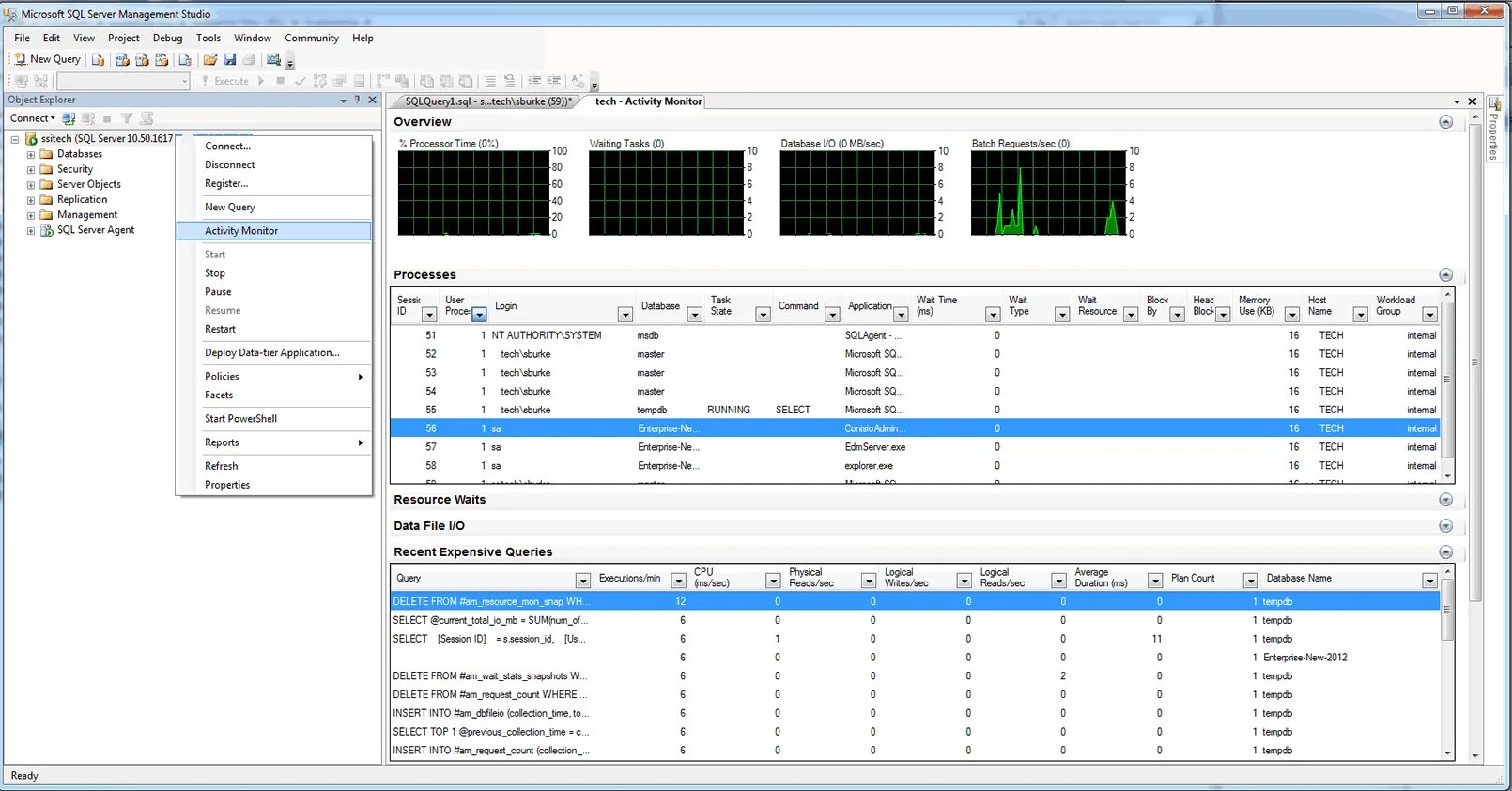Expand the Server Objects tree node
Image resolution: width=1512 pixels, height=791 pixels.
30,184
